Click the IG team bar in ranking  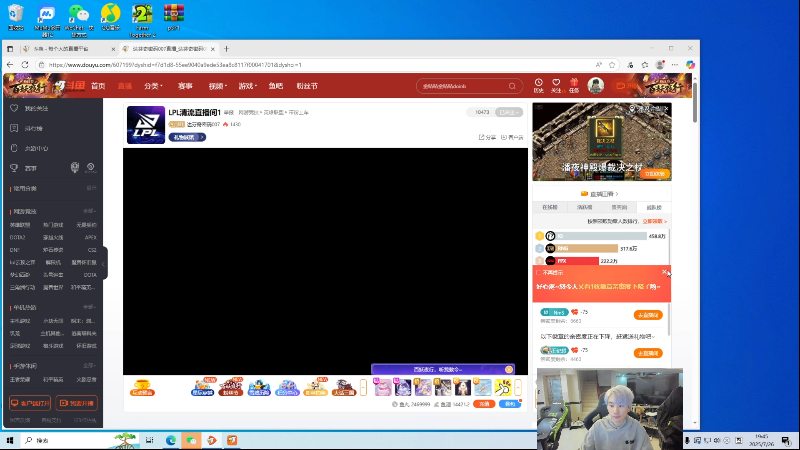coord(601,236)
